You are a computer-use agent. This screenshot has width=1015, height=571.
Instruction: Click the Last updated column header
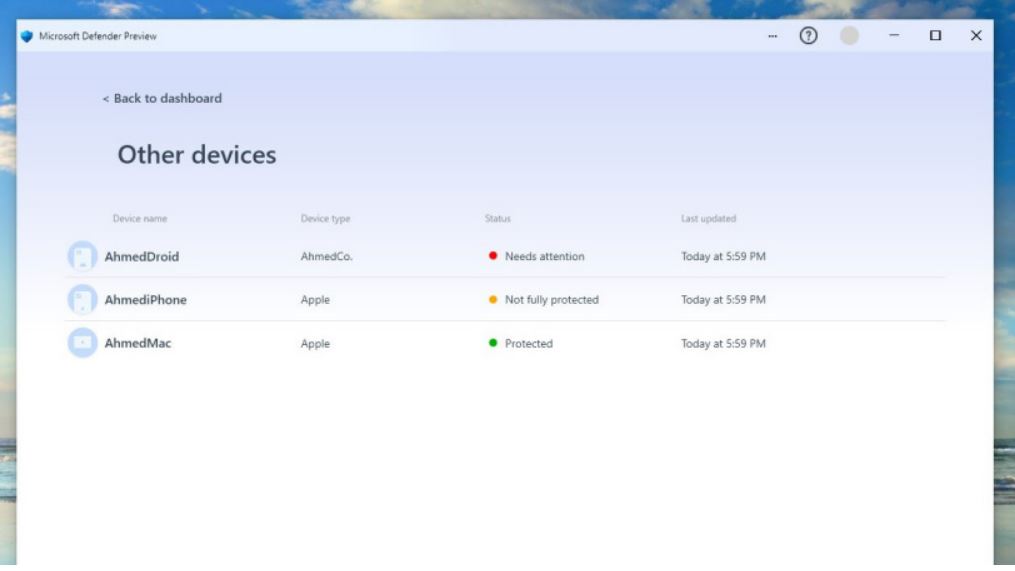click(x=708, y=219)
